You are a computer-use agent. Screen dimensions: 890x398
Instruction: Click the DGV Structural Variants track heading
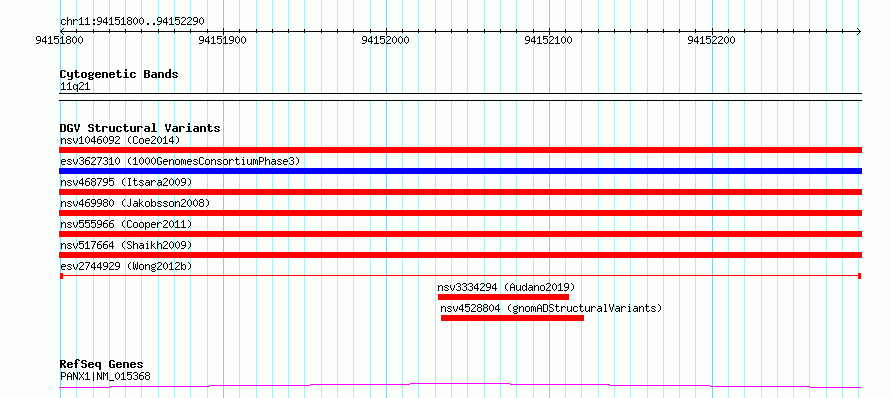tap(140, 128)
